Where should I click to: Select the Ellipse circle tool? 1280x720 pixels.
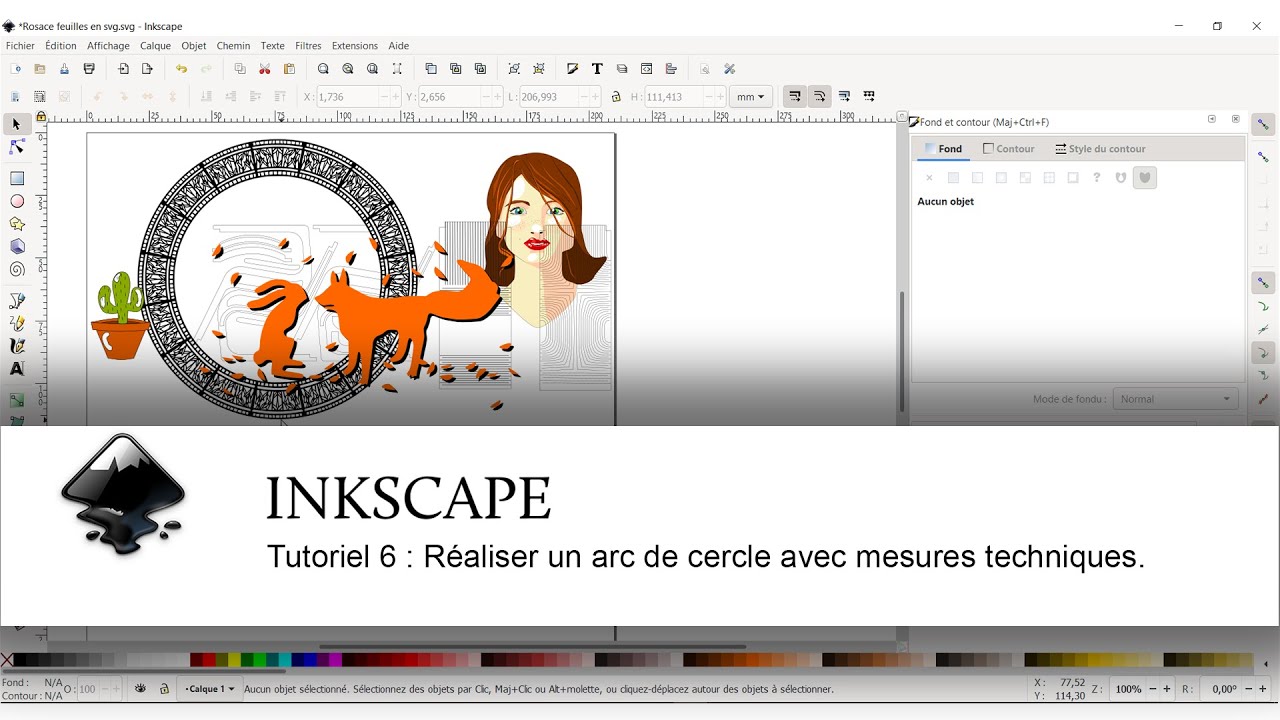pyautogui.click(x=17, y=201)
